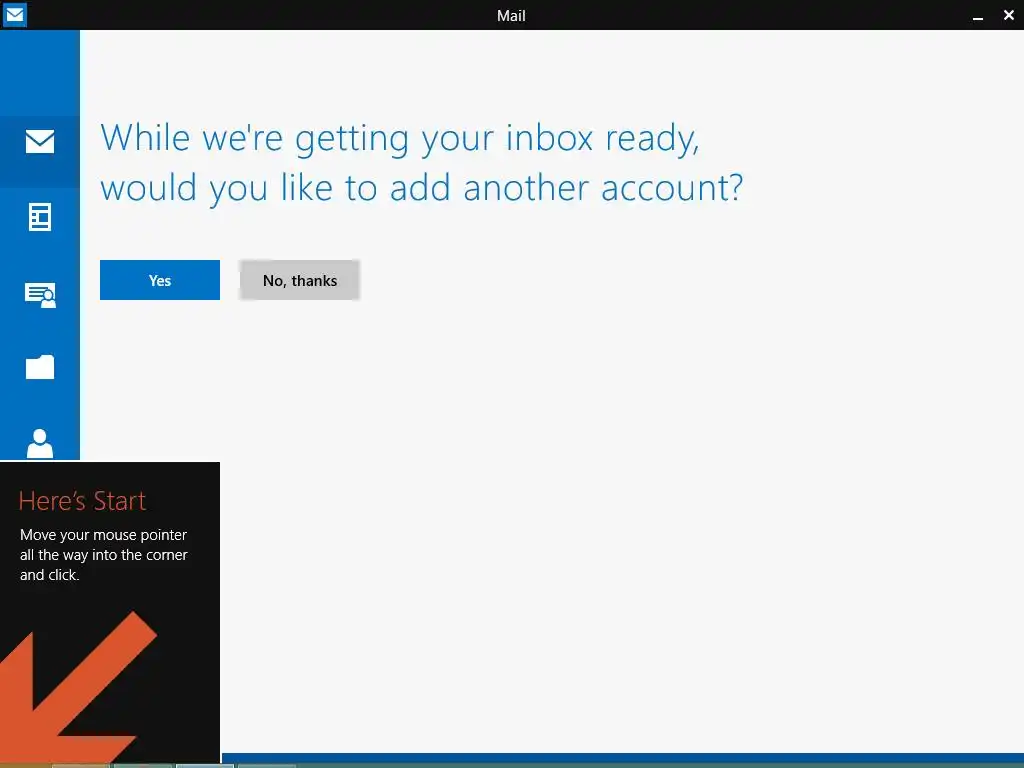This screenshot has height=768, width=1024.
Task: Click the Mail app icon in title bar
Action: 14,14
